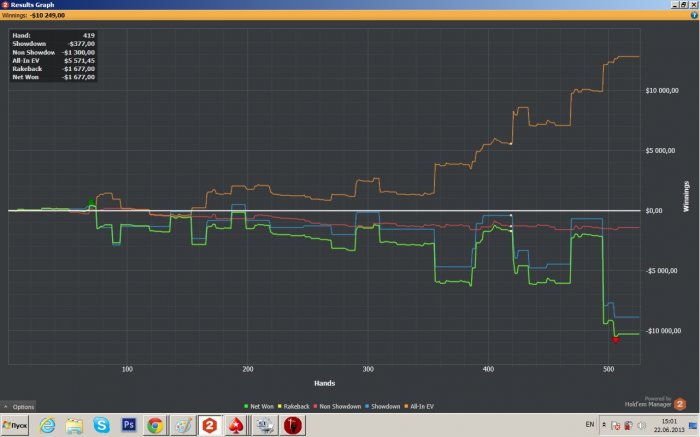Click the red circular app taskbar icon

tap(293, 425)
